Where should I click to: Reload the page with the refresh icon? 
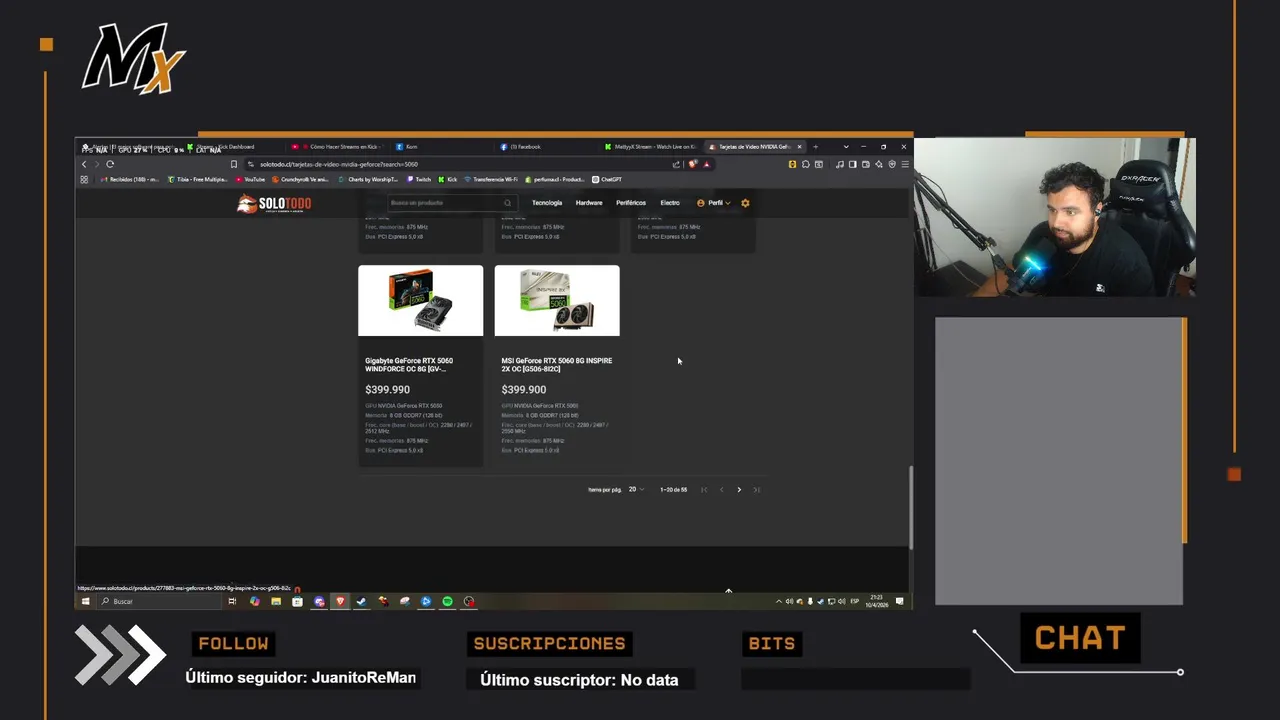click(110, 164)
